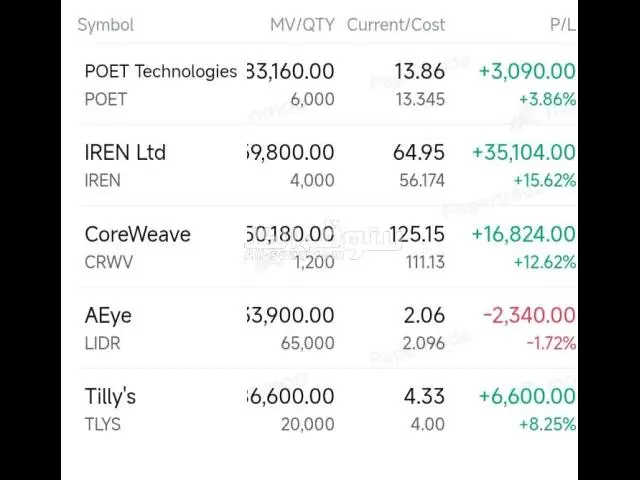Sort by Current/Cost column header
This screenshot has width=640, height=480.
click(396, 25)
